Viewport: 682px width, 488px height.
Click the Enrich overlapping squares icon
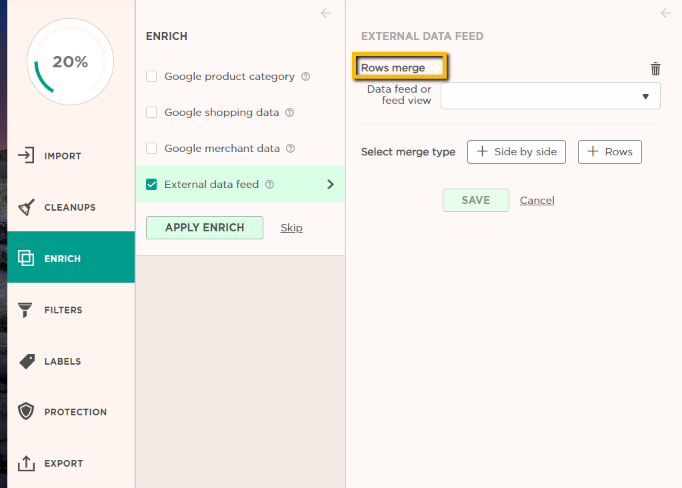[x=26, y=258]
